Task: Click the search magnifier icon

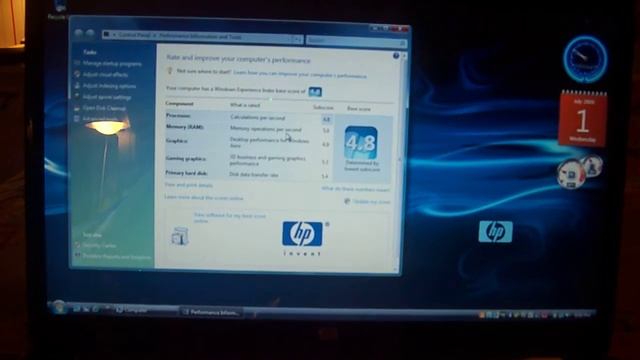Action: pos(402,42)
